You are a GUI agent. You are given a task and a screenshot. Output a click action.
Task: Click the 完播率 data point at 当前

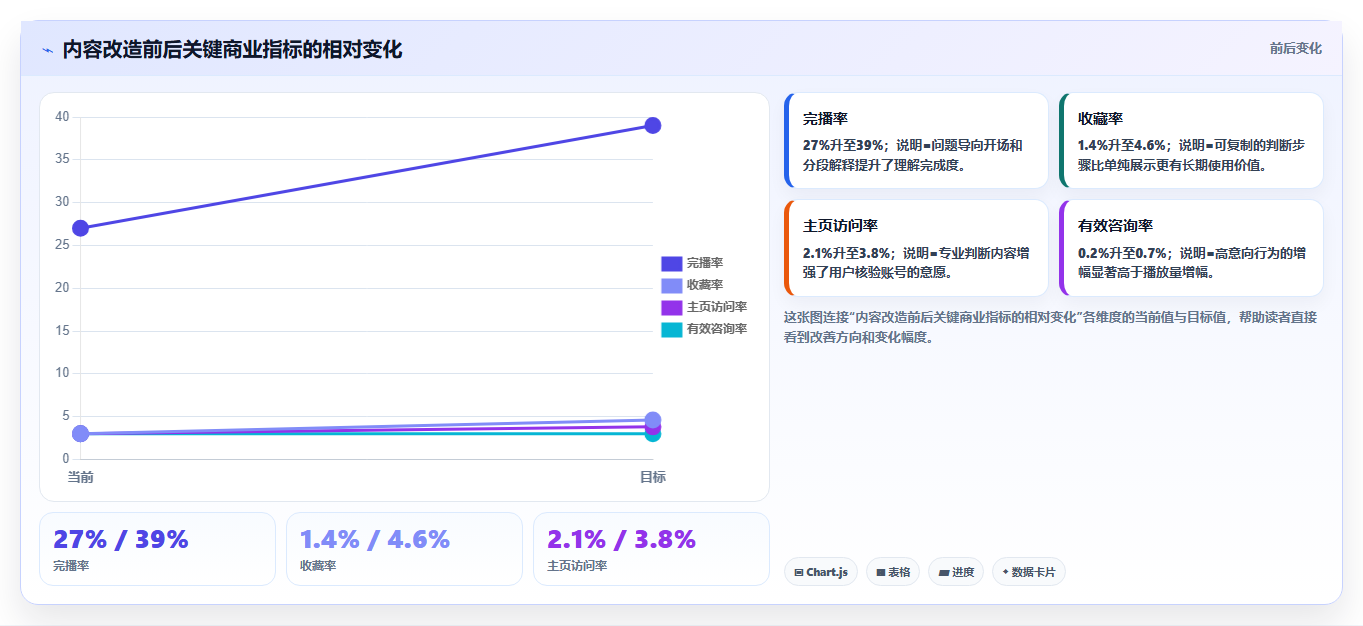[x=81, y=228]
